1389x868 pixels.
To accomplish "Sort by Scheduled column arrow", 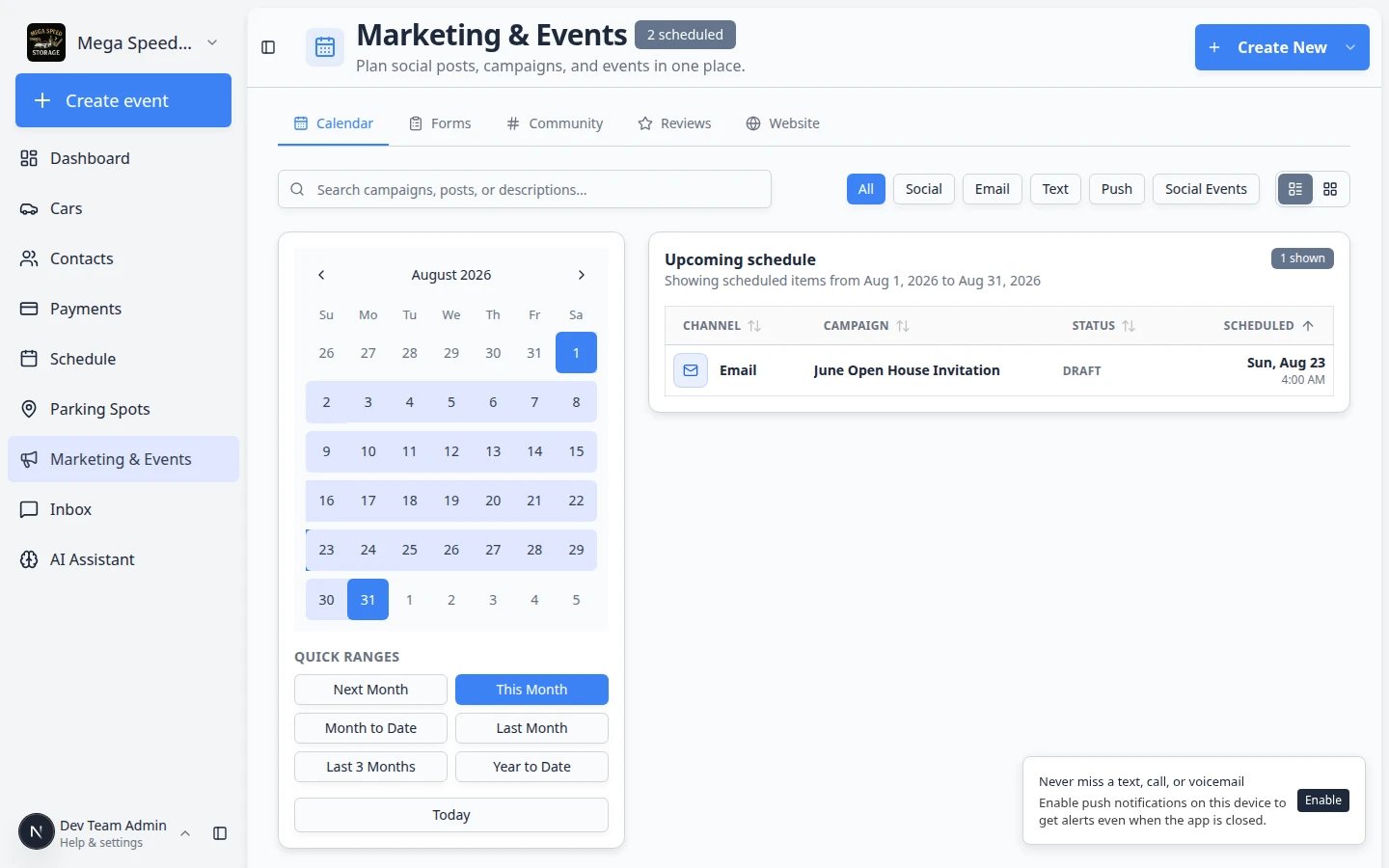I will pyautogui.click(x=1308, y=326).
